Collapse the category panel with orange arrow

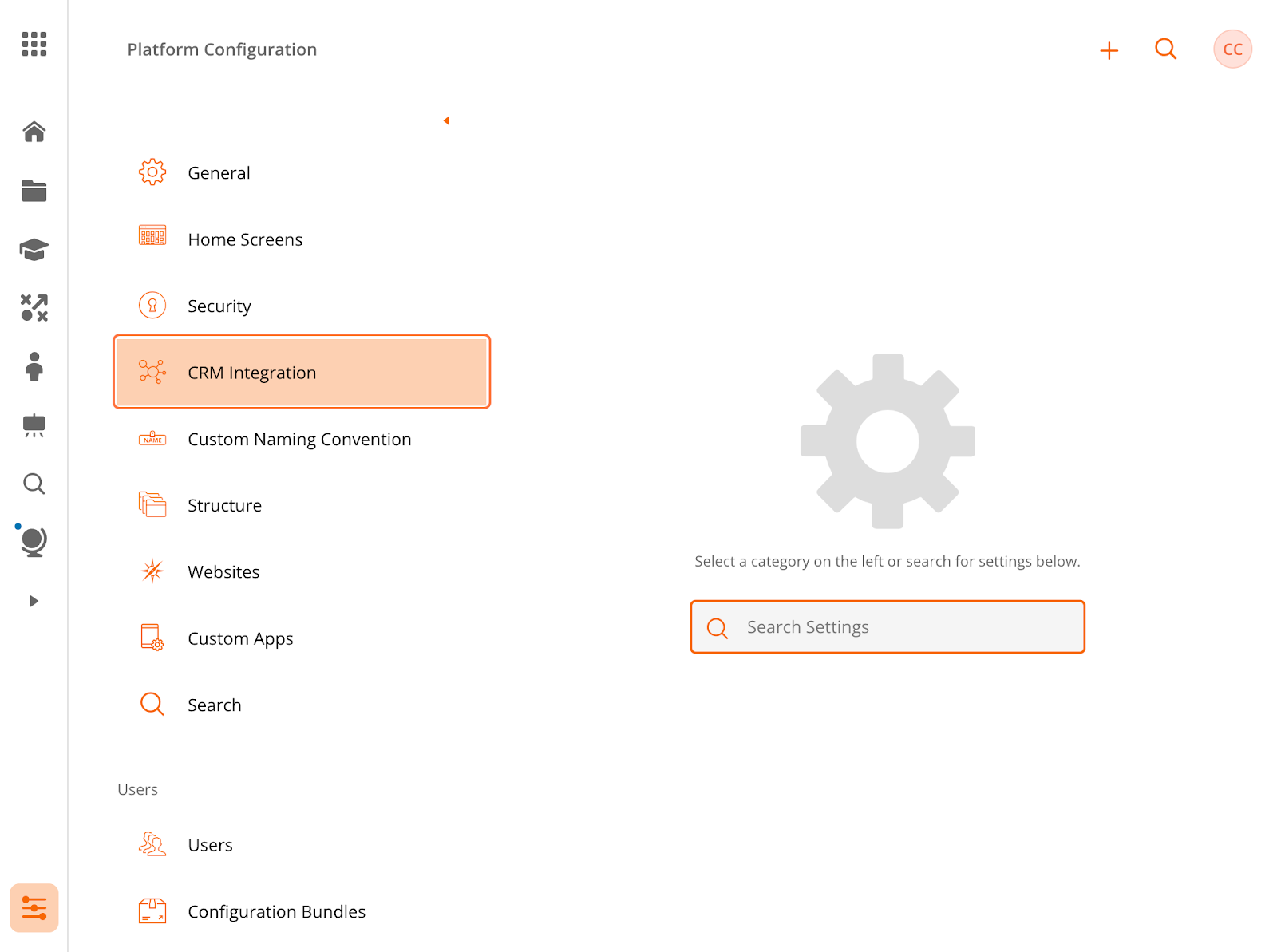click(x=446, y=120)
